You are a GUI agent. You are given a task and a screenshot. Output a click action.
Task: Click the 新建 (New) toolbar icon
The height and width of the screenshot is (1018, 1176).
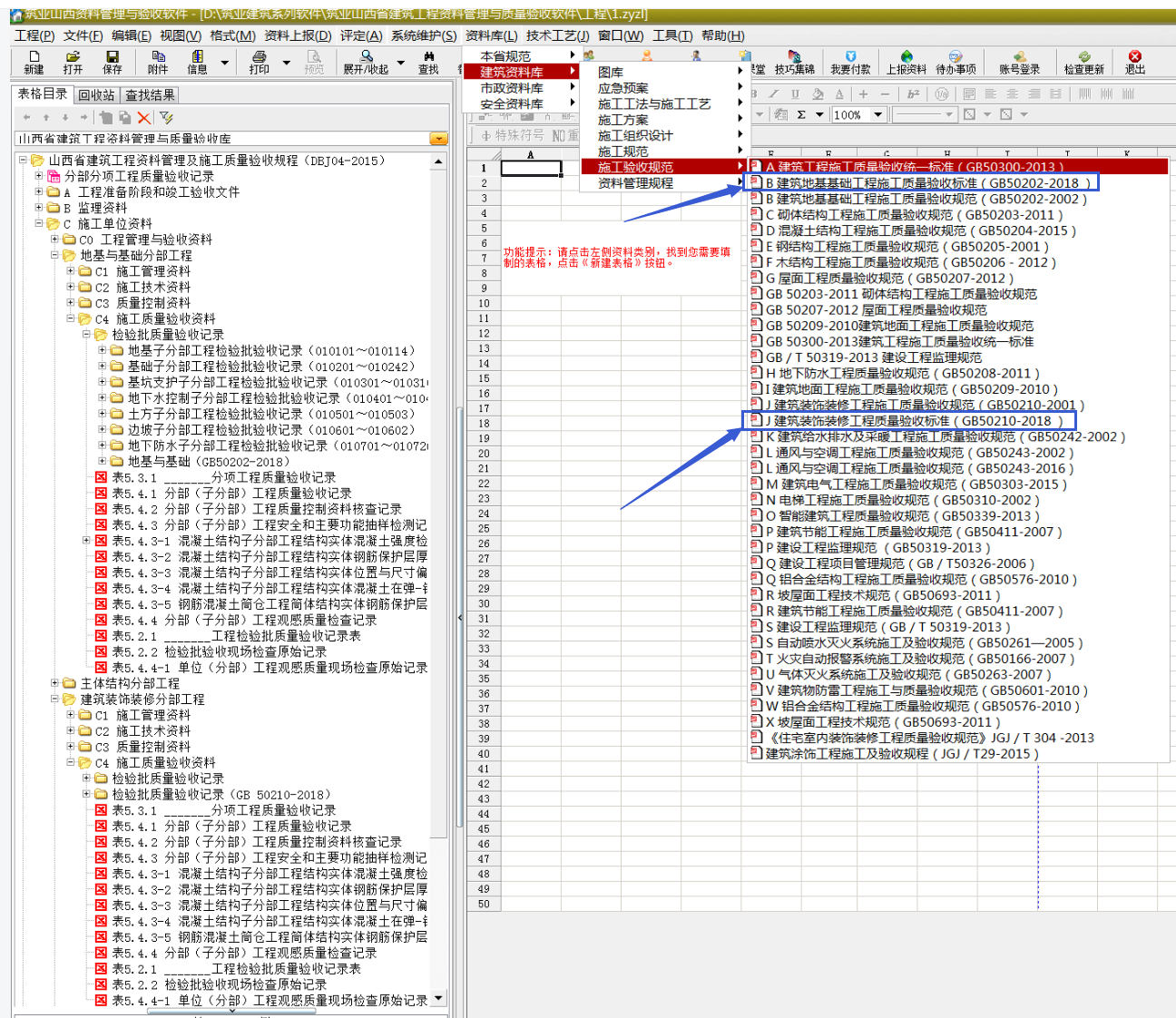coord(34,62)
